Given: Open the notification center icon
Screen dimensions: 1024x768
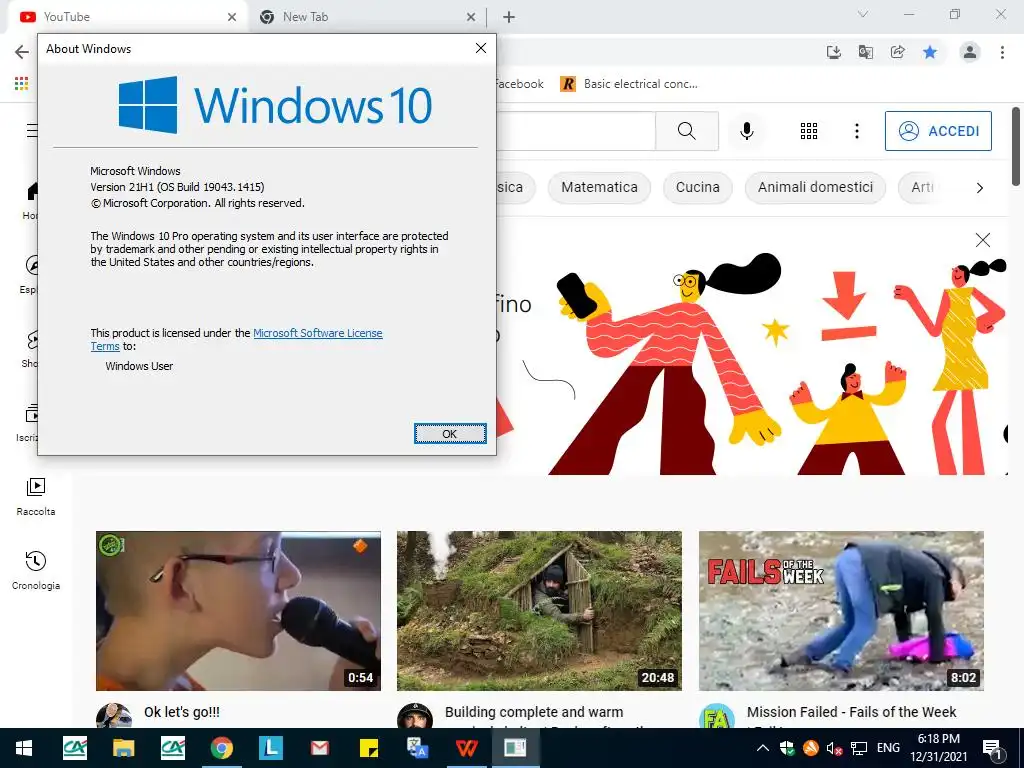Looking at the screenshot, I should pyautogui.click(x=993, y=748).
